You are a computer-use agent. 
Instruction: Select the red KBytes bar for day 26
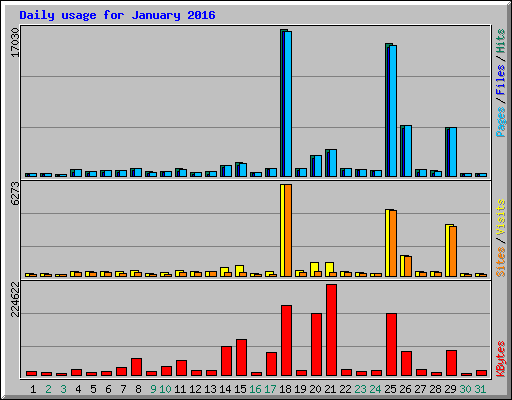point(406,363)
